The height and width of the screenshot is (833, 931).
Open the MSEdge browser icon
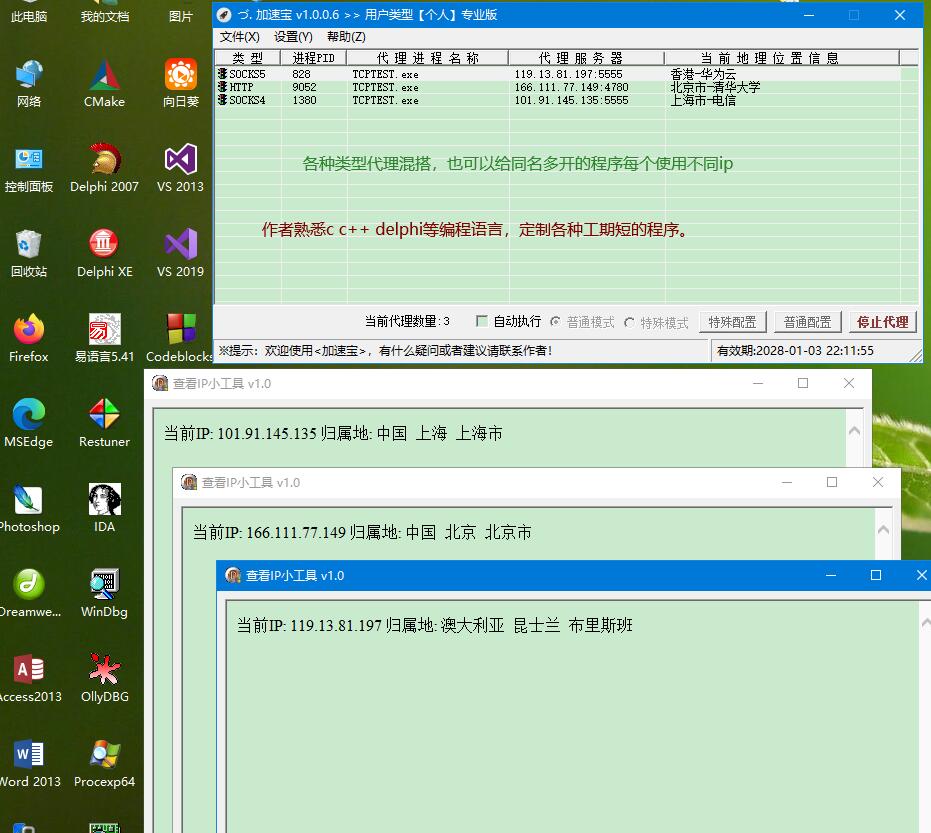click(x=28, y=423)
